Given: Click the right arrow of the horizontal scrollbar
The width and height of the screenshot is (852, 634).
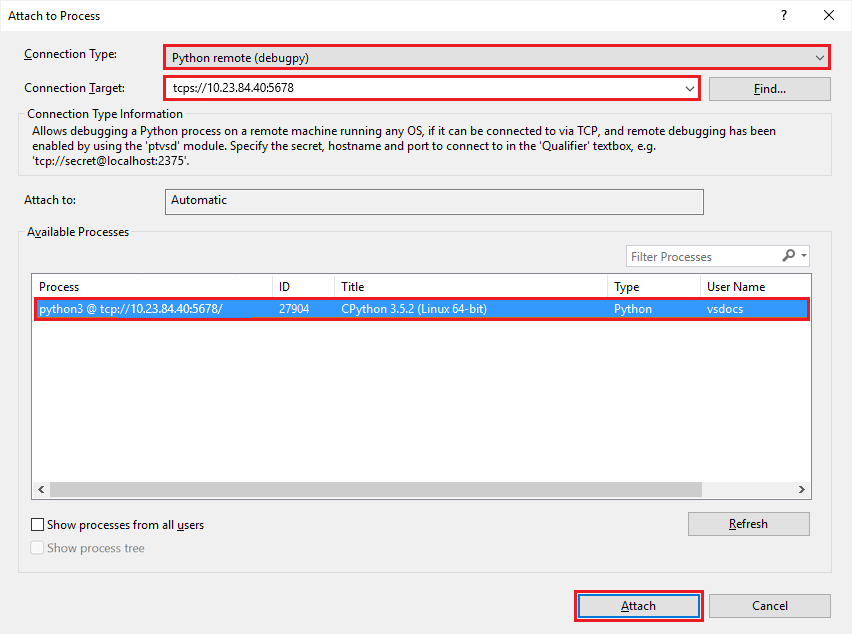Looking at the screenshot, I should tap(801, 489).
